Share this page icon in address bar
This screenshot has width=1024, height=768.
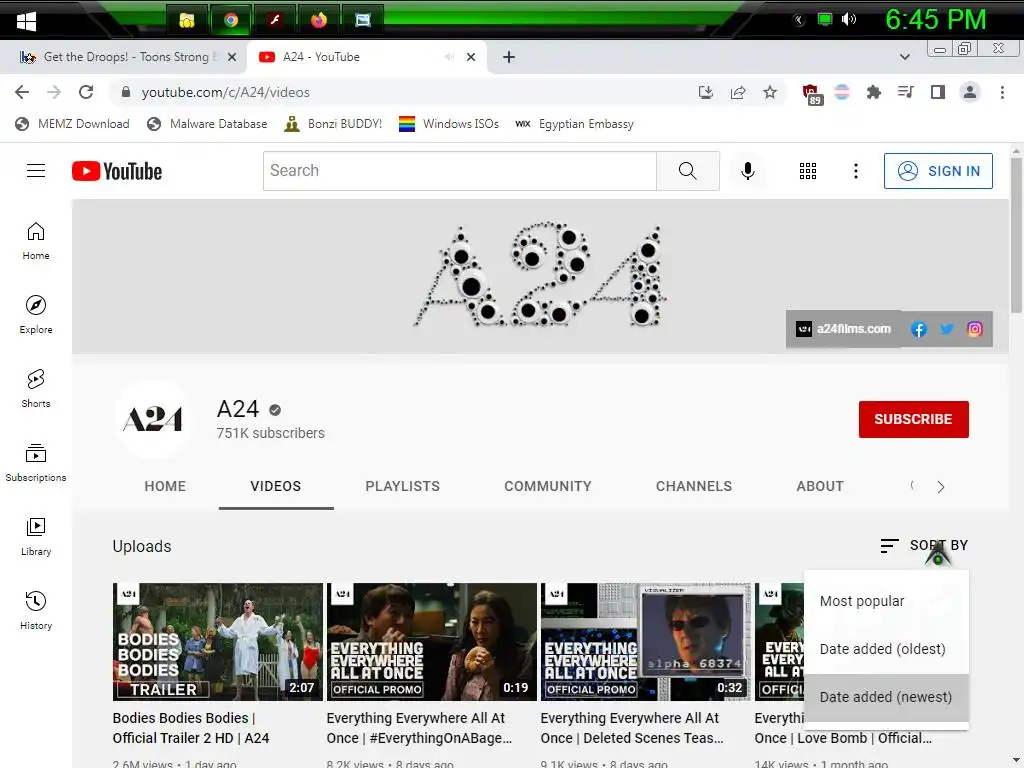738,92
